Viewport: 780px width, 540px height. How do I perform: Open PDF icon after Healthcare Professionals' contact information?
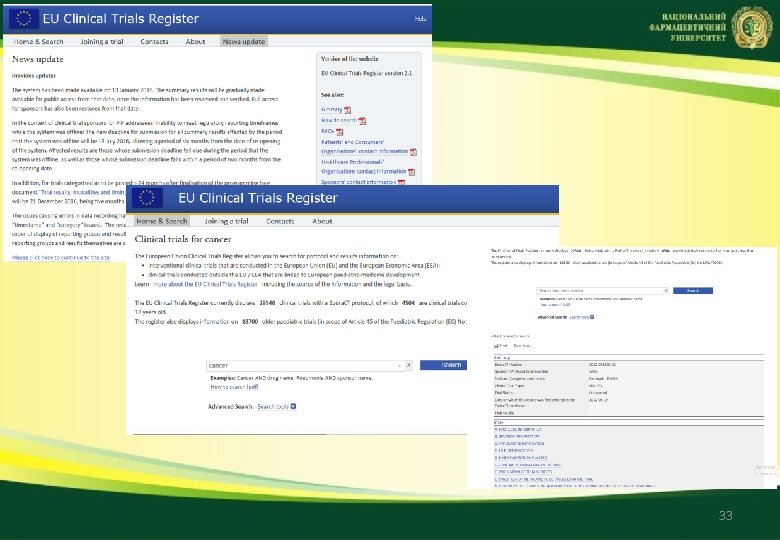[411, 172]
